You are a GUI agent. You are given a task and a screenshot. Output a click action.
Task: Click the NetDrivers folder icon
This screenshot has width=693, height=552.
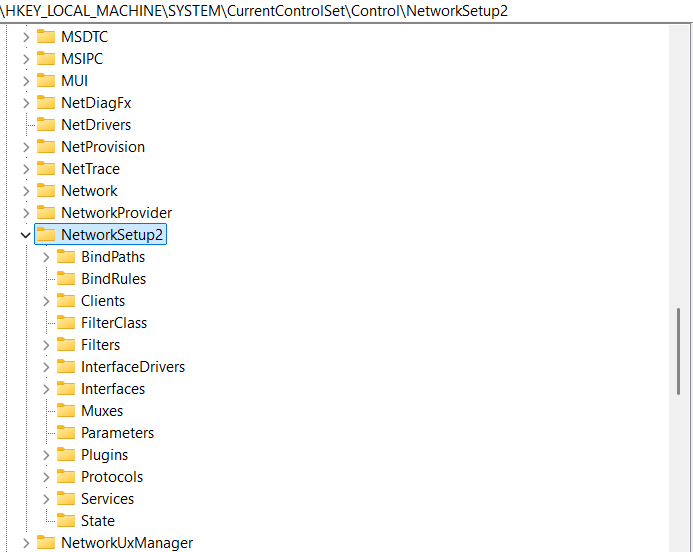pyautogui.click(x=46, y=124)
